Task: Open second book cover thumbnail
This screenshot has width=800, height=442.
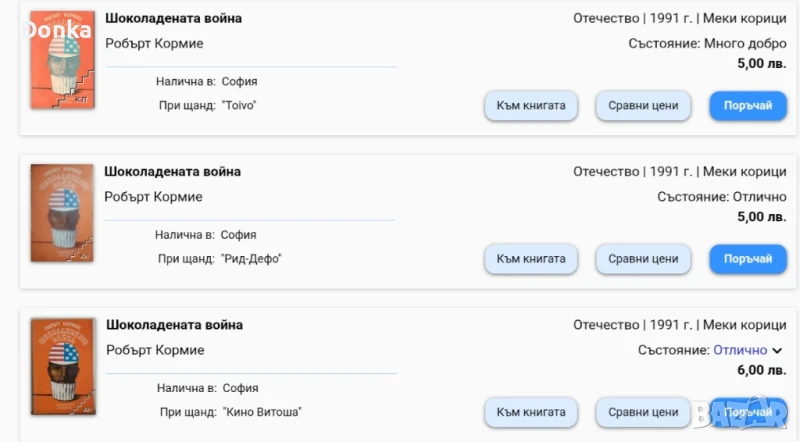Action: pyautogui.click(x=62, y=214)
